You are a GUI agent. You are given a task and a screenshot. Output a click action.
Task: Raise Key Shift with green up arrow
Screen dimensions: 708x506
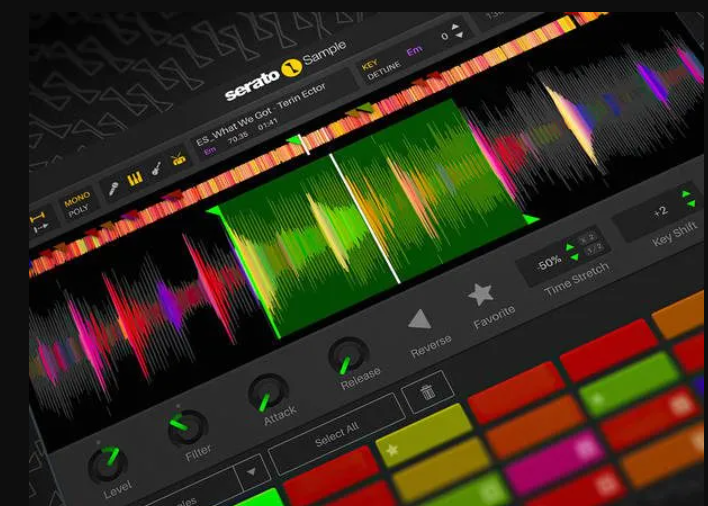(686, 194)
